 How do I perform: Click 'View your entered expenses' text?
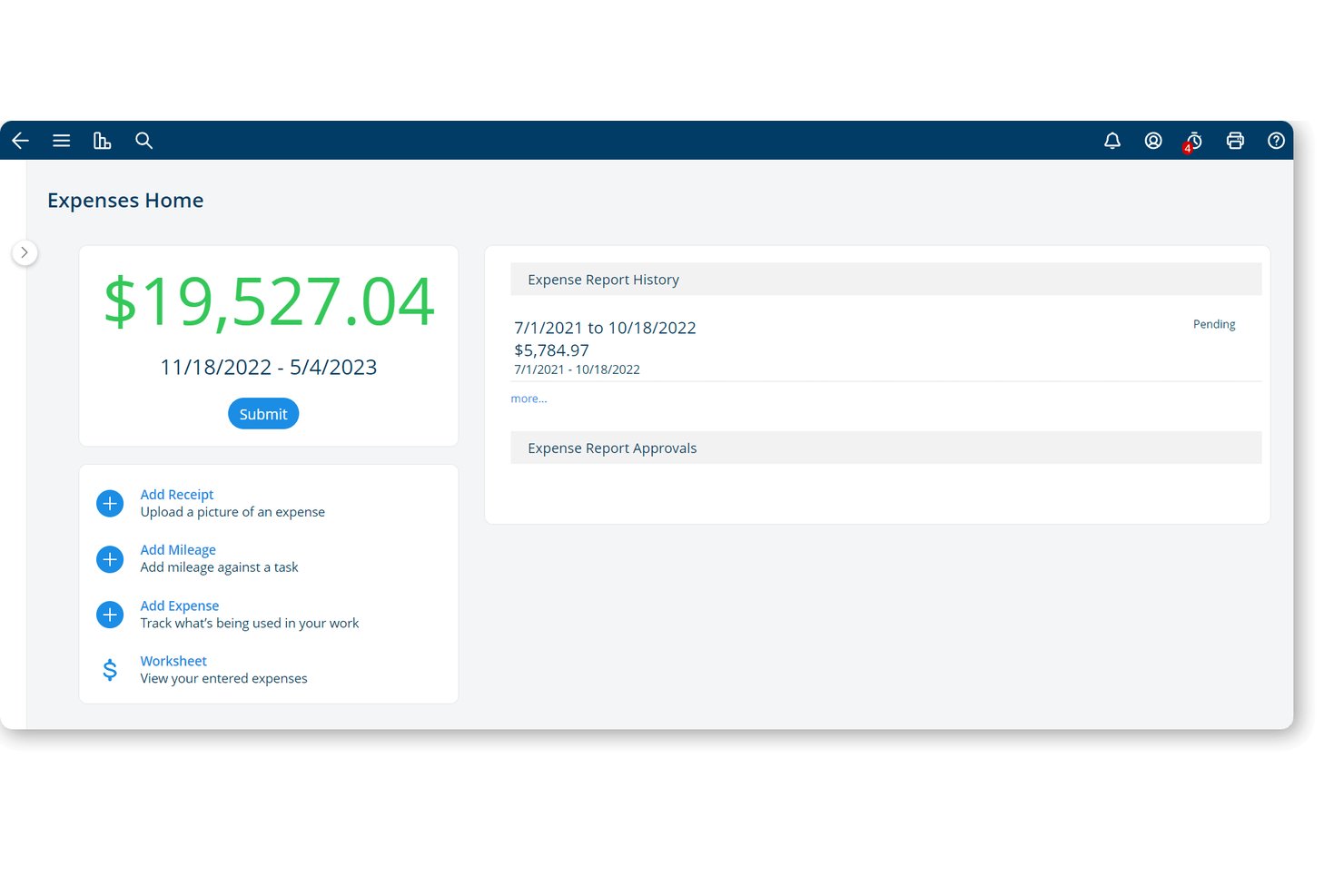(223, 678)
